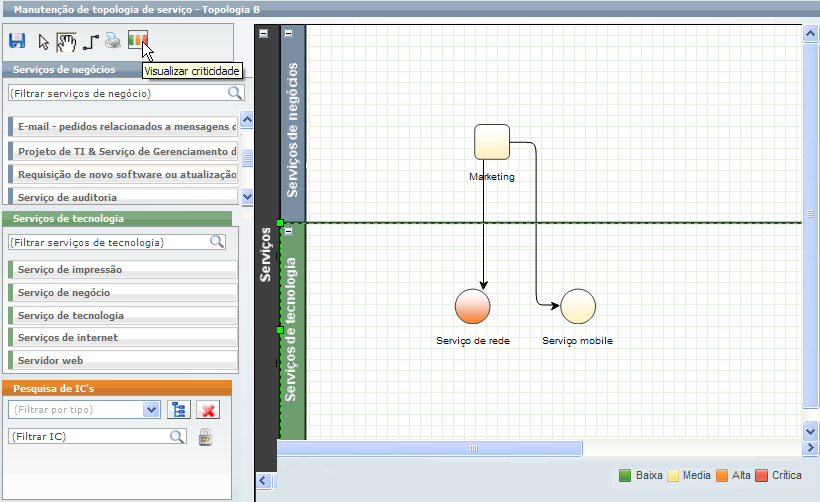
Task: Click the orange Alta legend swatch
Action: click(x=722, y=475)
